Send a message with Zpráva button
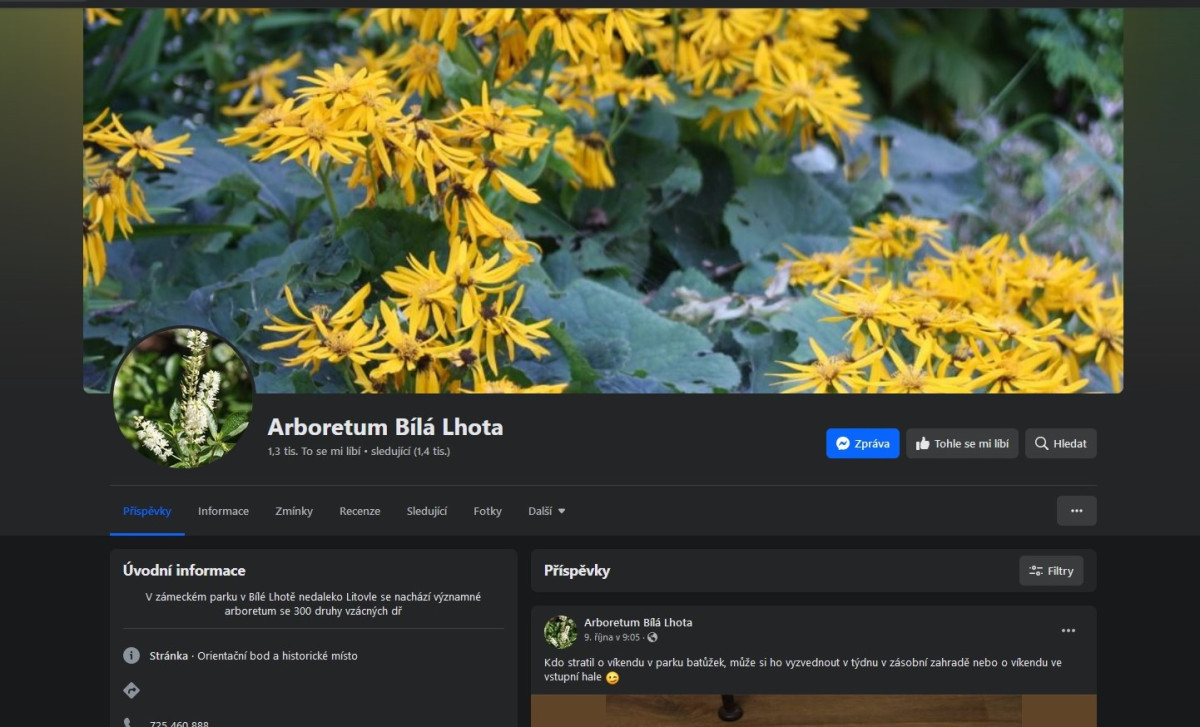1200x727 pixels. [x=862, y=444]
